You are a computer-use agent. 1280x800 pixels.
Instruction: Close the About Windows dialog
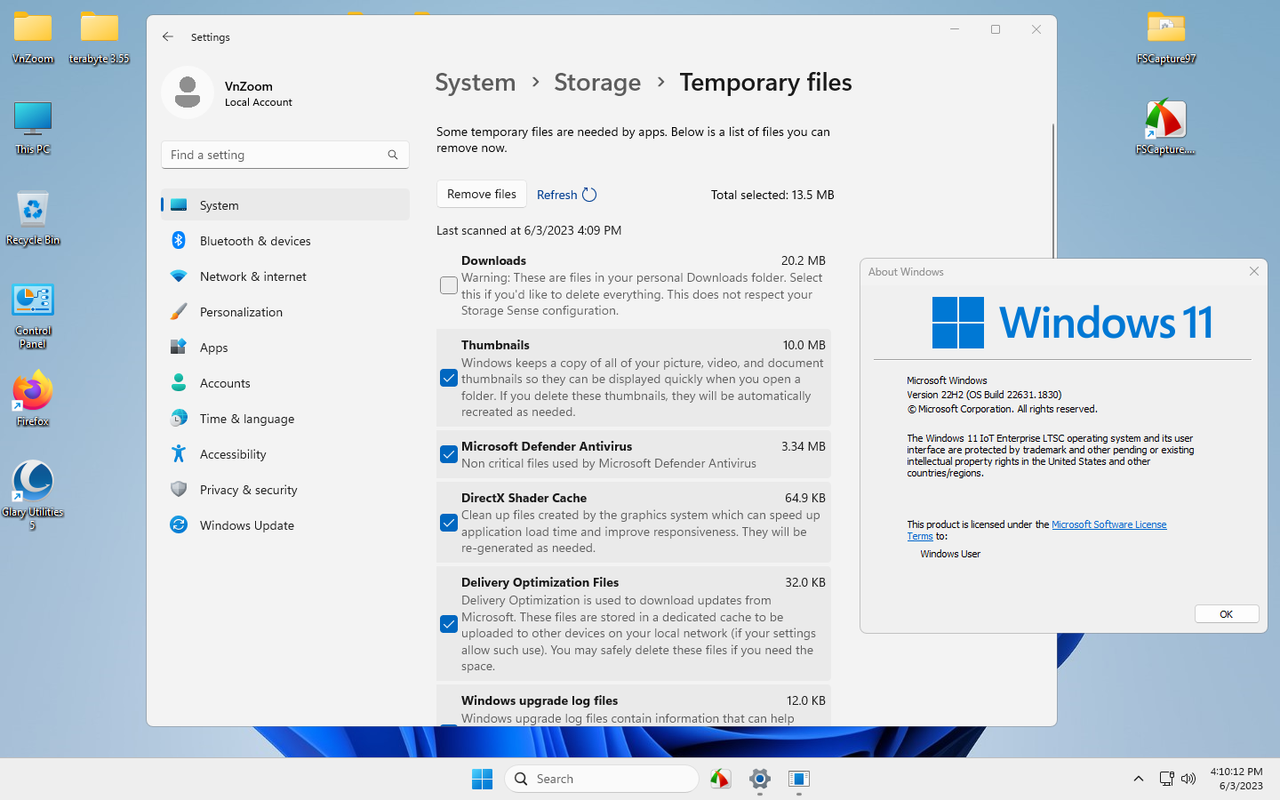(1254, 271)
